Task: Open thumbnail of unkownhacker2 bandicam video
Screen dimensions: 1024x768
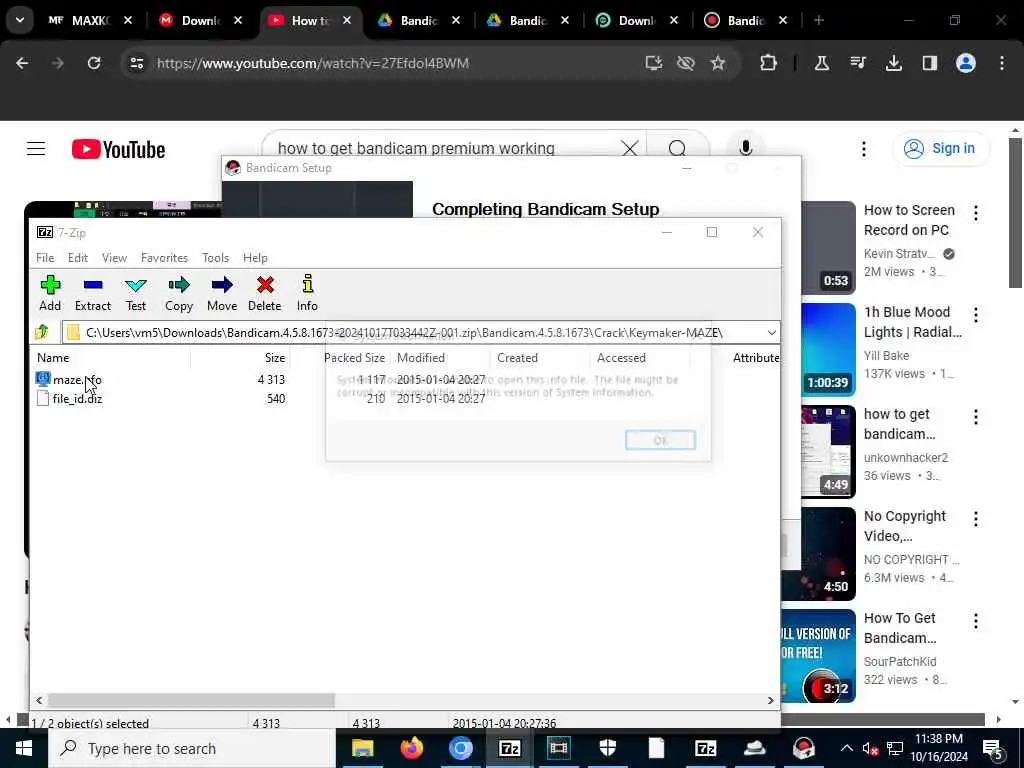Action: 828,451
